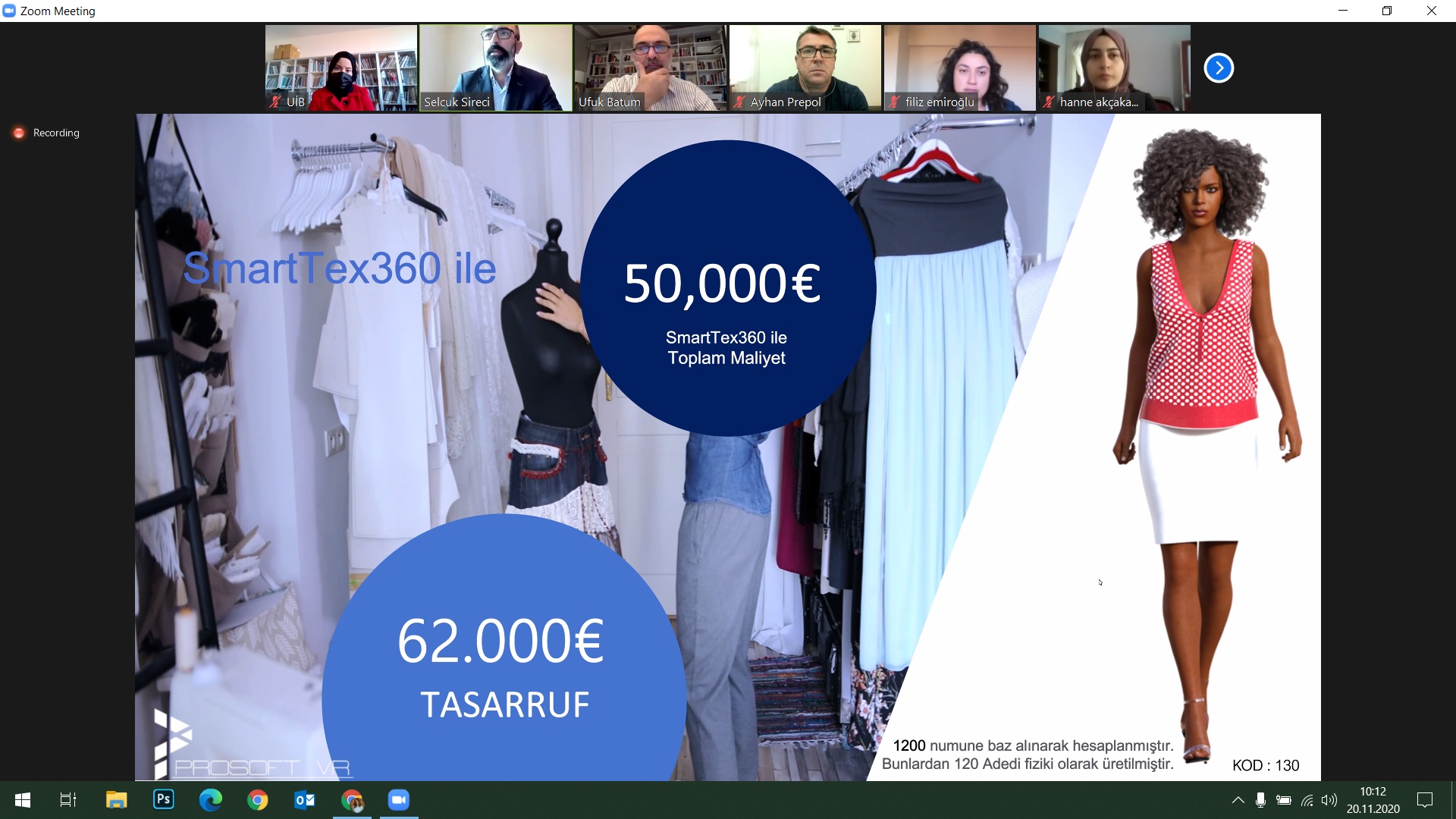Click the Recording indicator

(x=46, y=133)
